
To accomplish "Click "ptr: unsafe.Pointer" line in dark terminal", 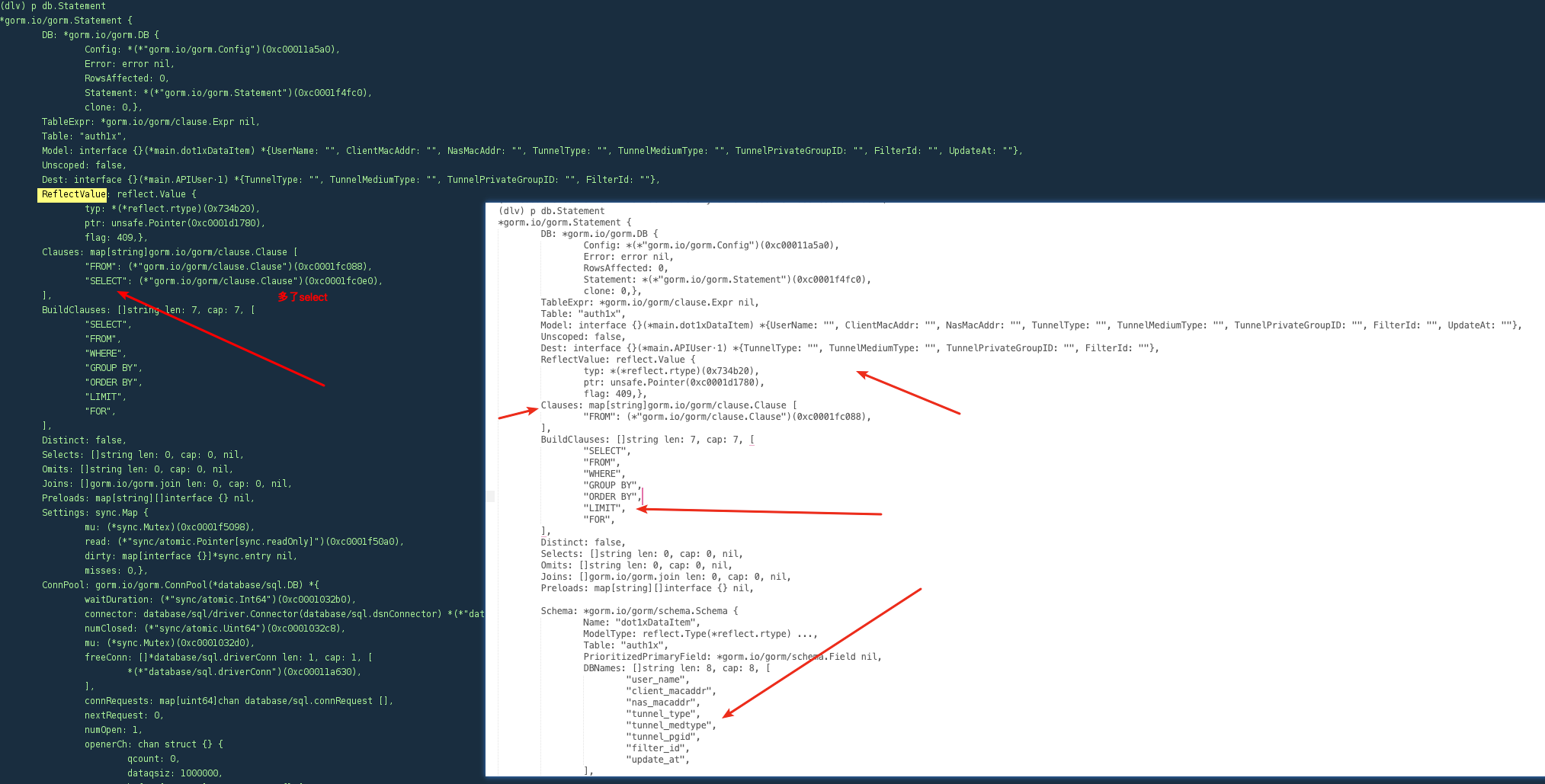I will pos(175,223).
